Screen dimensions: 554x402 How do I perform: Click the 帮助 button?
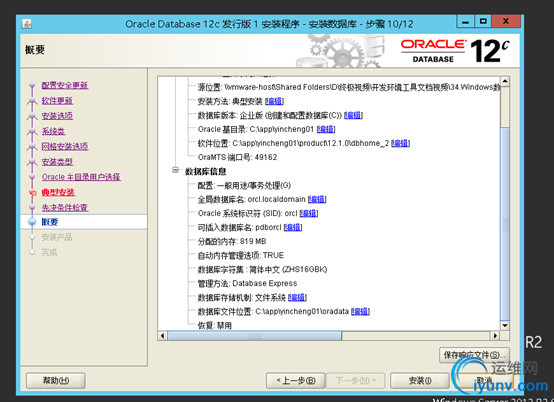[x=55, y=380]
